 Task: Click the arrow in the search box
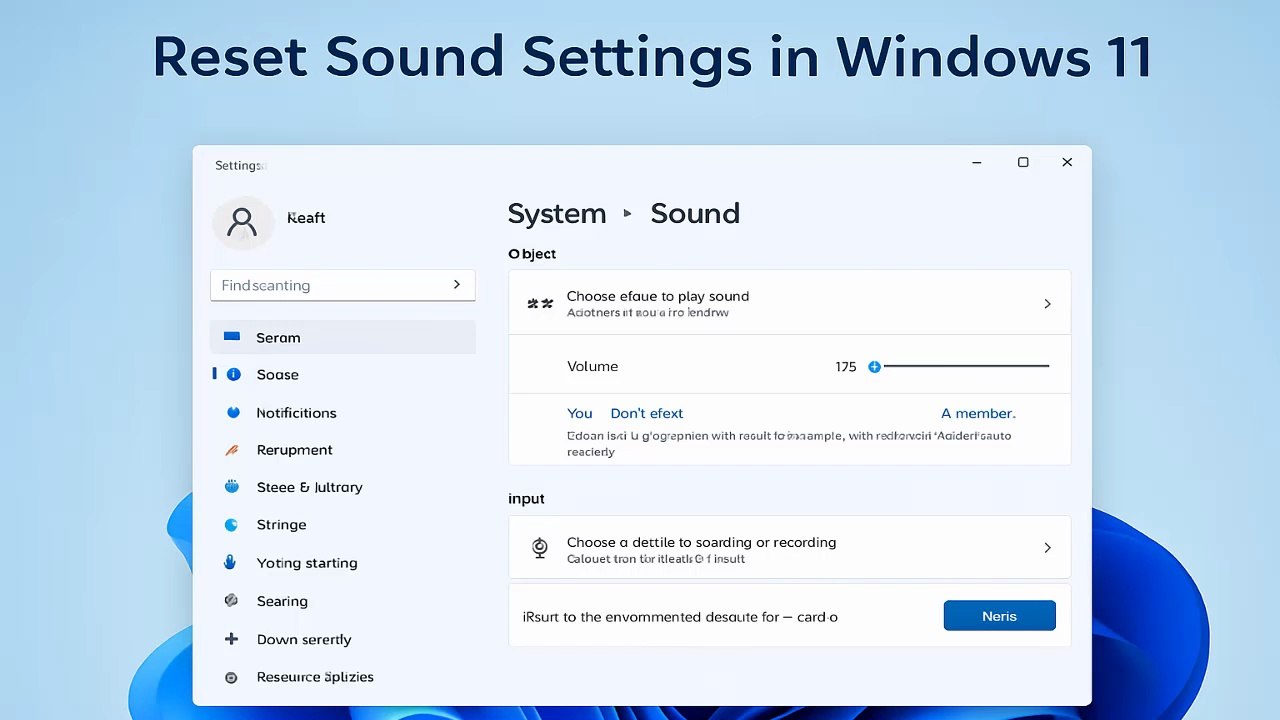point(457,285)
